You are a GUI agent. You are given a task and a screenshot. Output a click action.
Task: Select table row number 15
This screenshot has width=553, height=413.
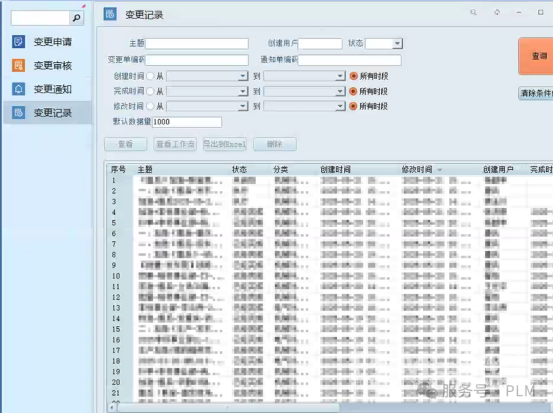330,329
